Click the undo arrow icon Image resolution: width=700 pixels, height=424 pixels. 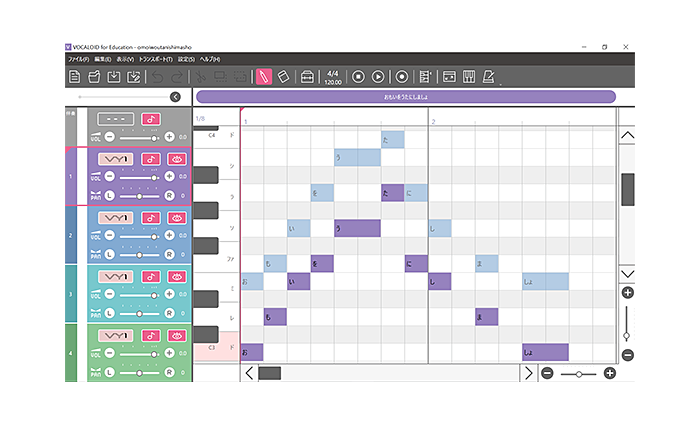[158, 77]
